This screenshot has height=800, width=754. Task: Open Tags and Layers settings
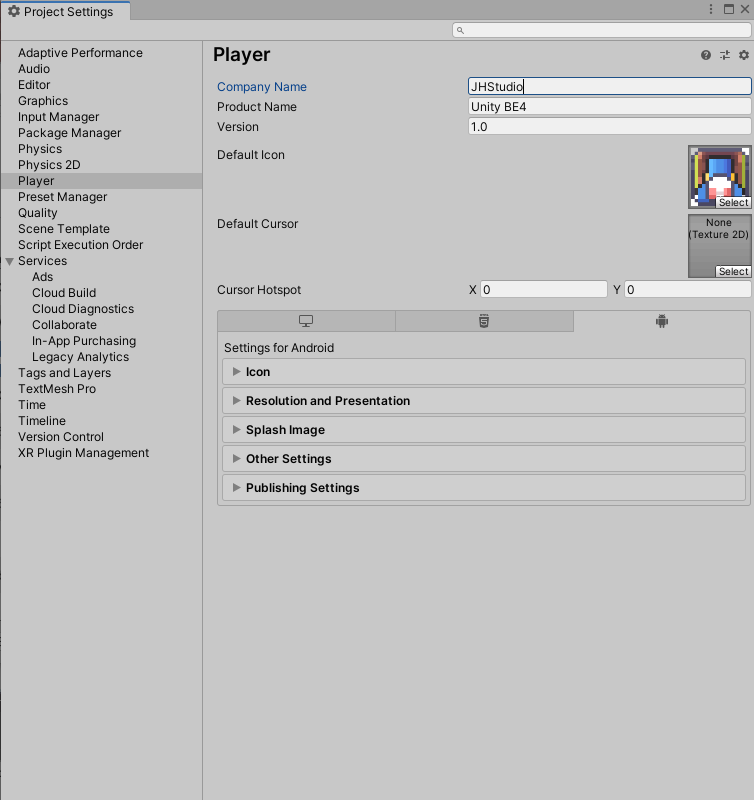pyautogui.click(x=64, y=373)
